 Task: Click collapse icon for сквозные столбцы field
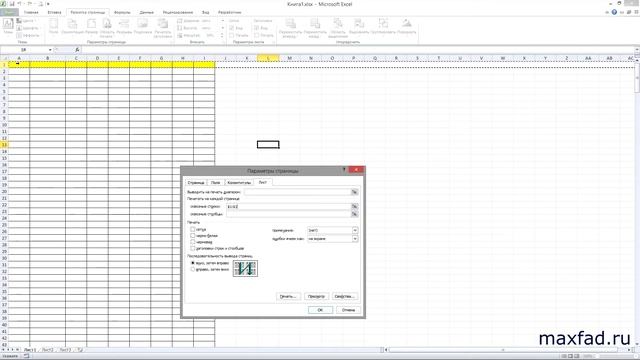pos(354,214)
